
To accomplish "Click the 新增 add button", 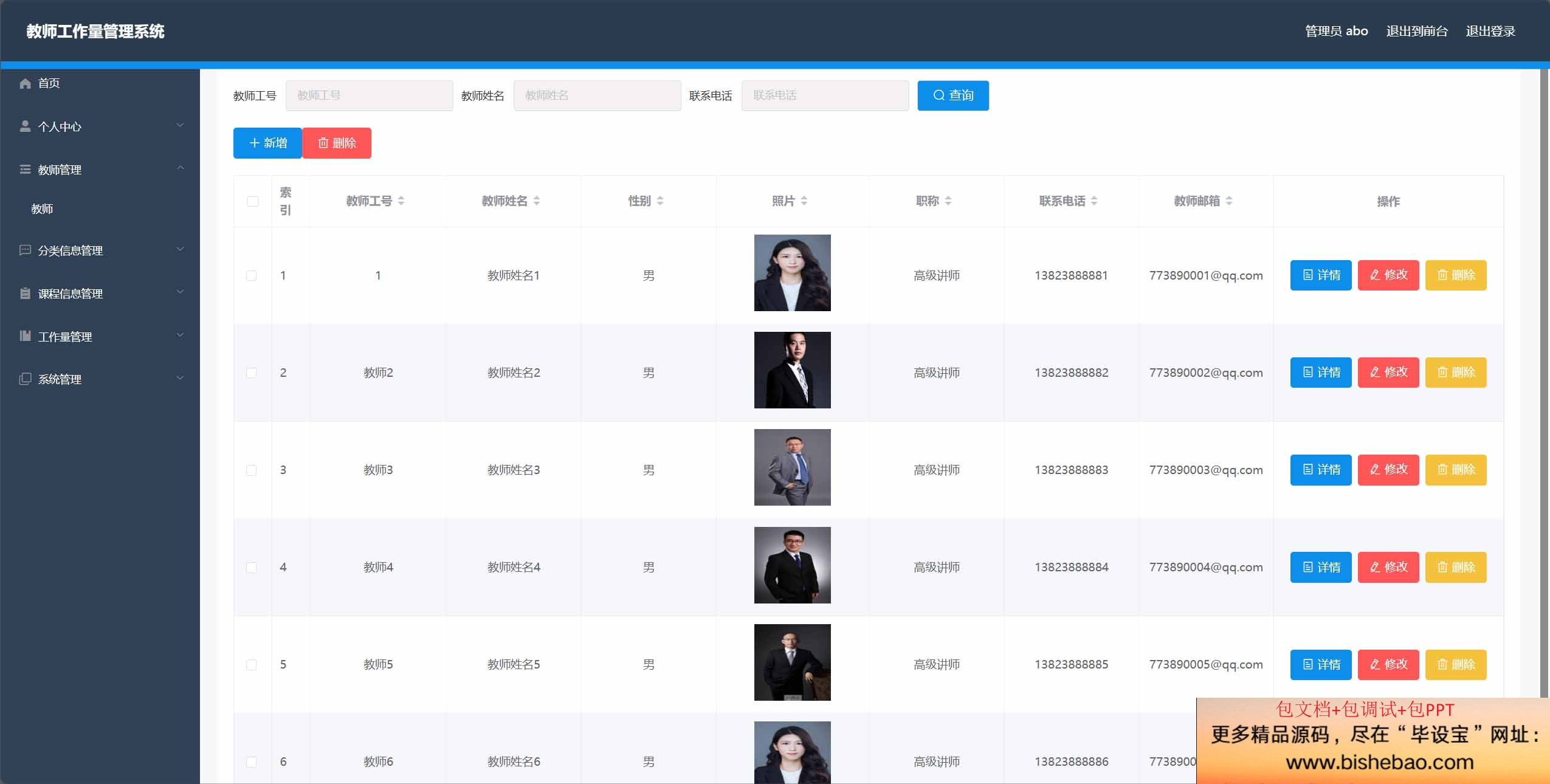I will 267,143.
